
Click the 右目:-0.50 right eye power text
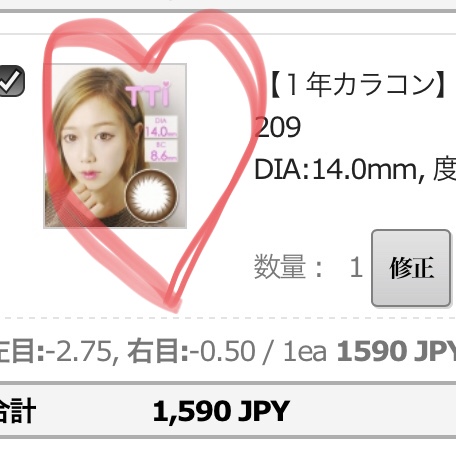191,351
